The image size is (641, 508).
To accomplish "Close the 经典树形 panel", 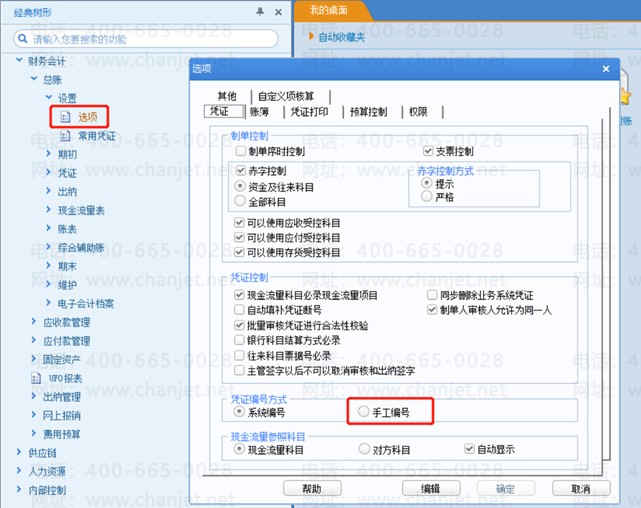I will coord(278,12).
